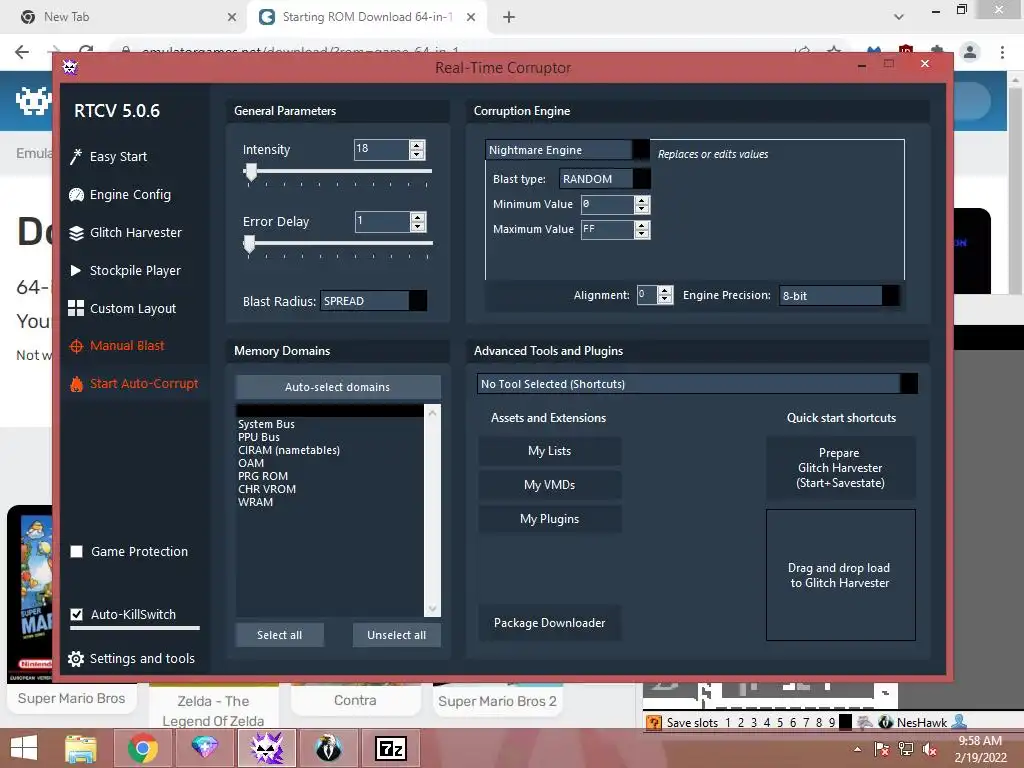Decrease Maximum Value with the spinner
This screenshot has height=768, width=1024.
click(642, 234)
